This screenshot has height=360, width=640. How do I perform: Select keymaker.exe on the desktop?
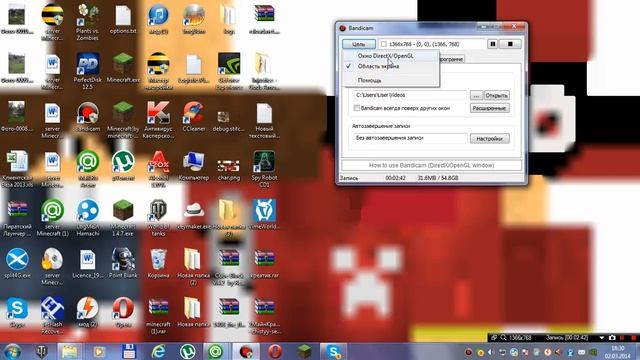(194, 215)
